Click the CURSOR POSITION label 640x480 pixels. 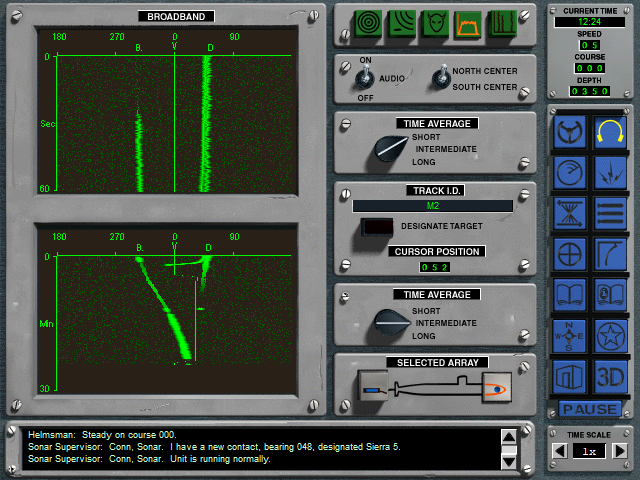(437, 251)
